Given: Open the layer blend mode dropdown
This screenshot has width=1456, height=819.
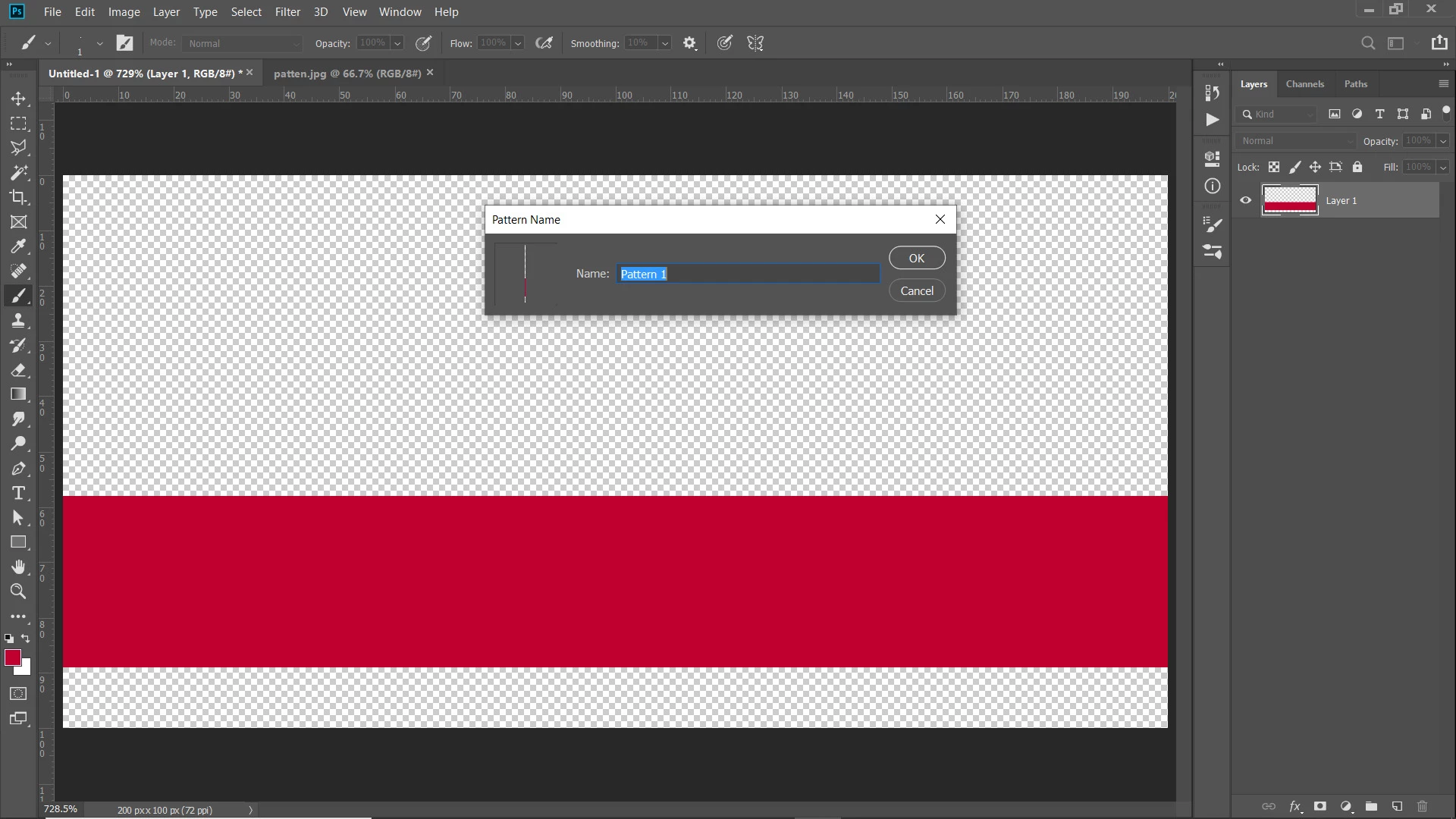Looking at the screenshot, I should [1295, 141].
